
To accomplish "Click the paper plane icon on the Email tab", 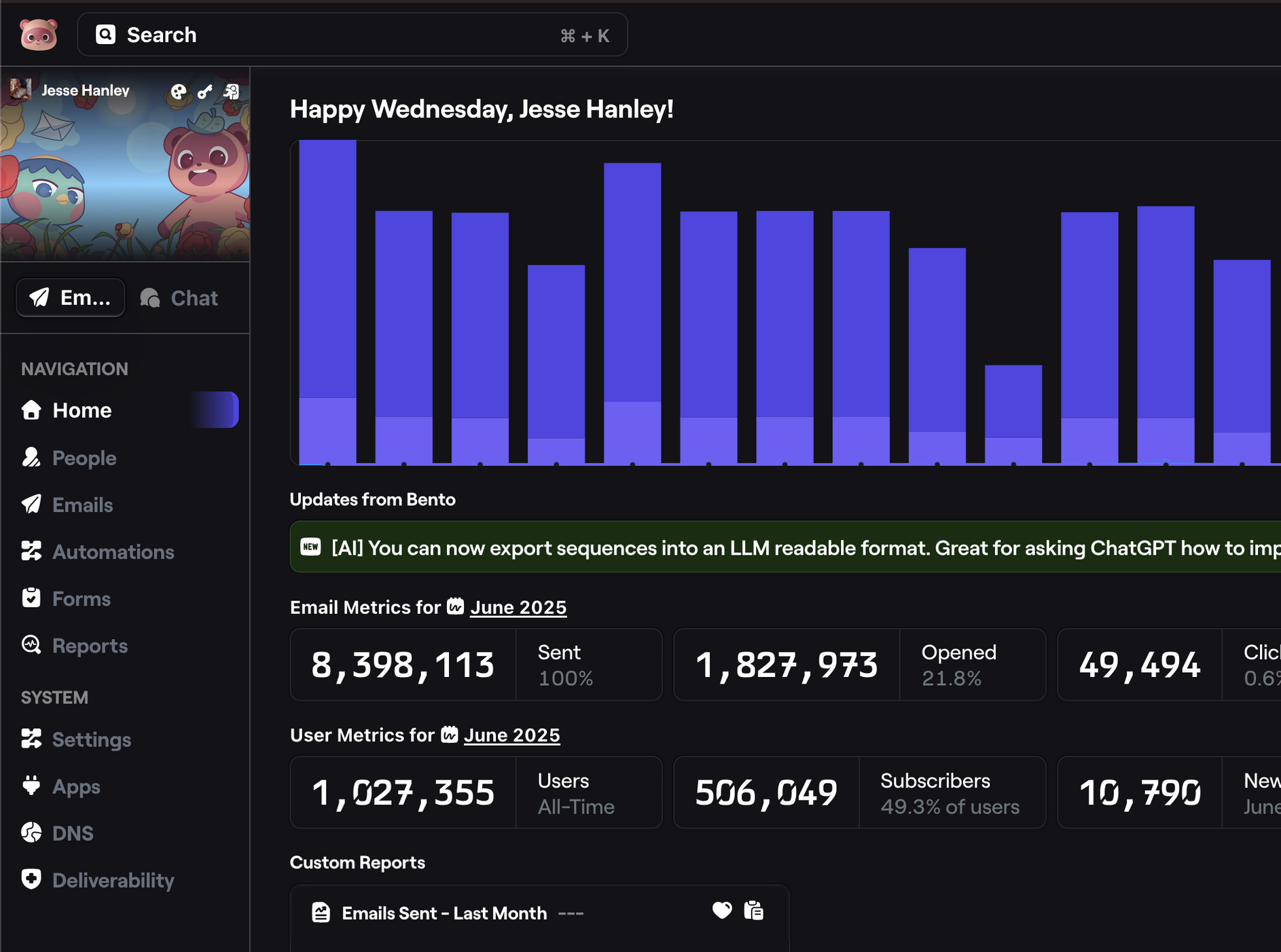I will pos(39,297).
